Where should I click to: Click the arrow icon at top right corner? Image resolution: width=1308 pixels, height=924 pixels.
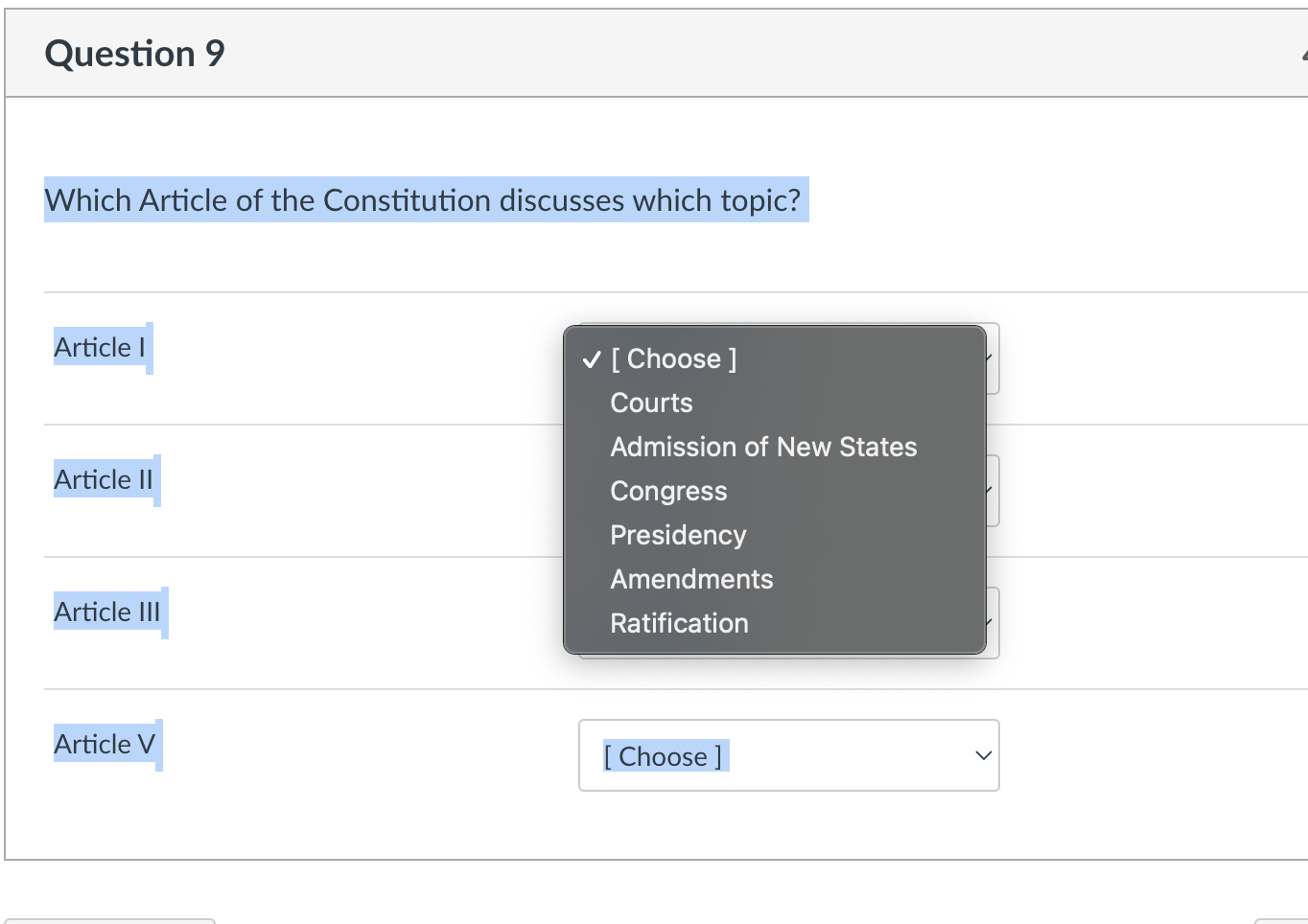coord(1304,53)
